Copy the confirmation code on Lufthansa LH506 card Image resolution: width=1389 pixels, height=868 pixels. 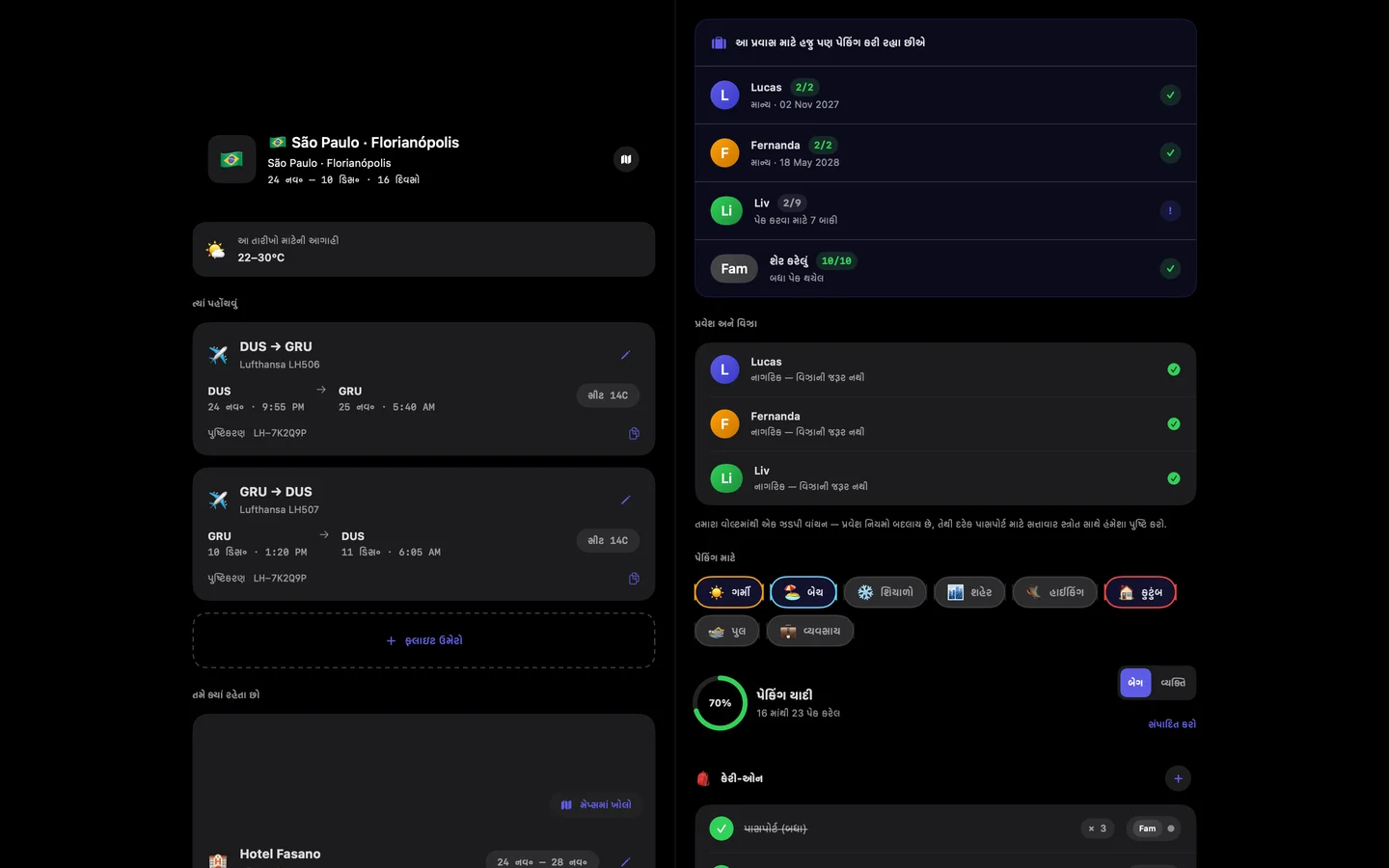[634, 433]
